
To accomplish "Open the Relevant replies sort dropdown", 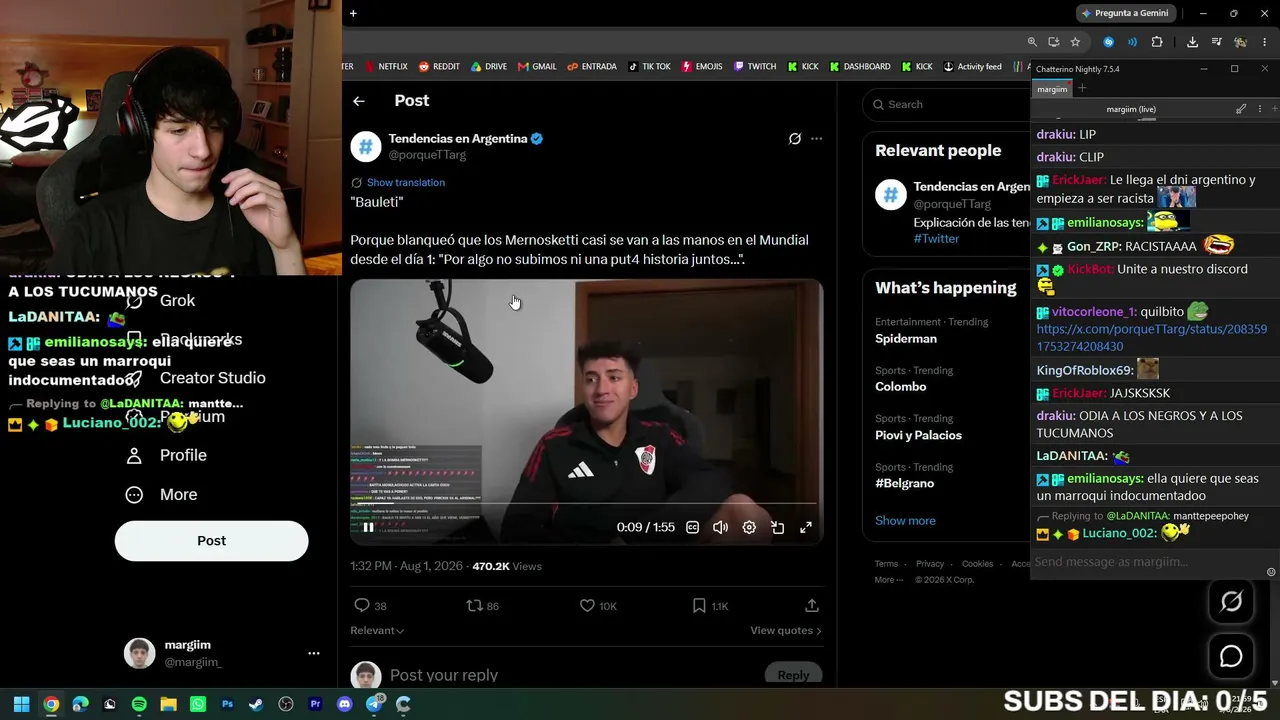I will pyautogui.click(x=377, y=631).
